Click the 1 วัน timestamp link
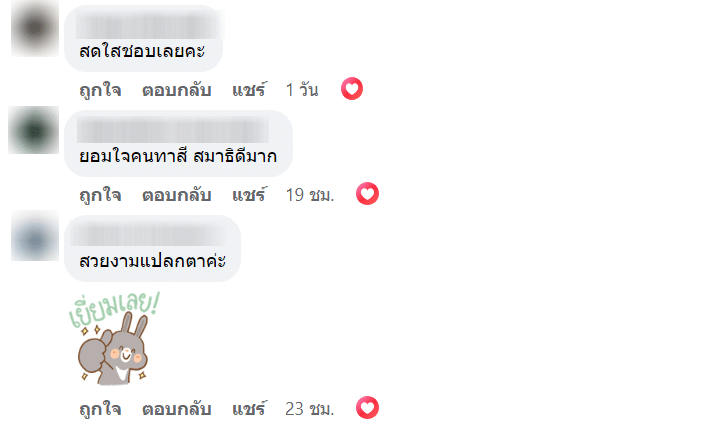 (302, 90)
